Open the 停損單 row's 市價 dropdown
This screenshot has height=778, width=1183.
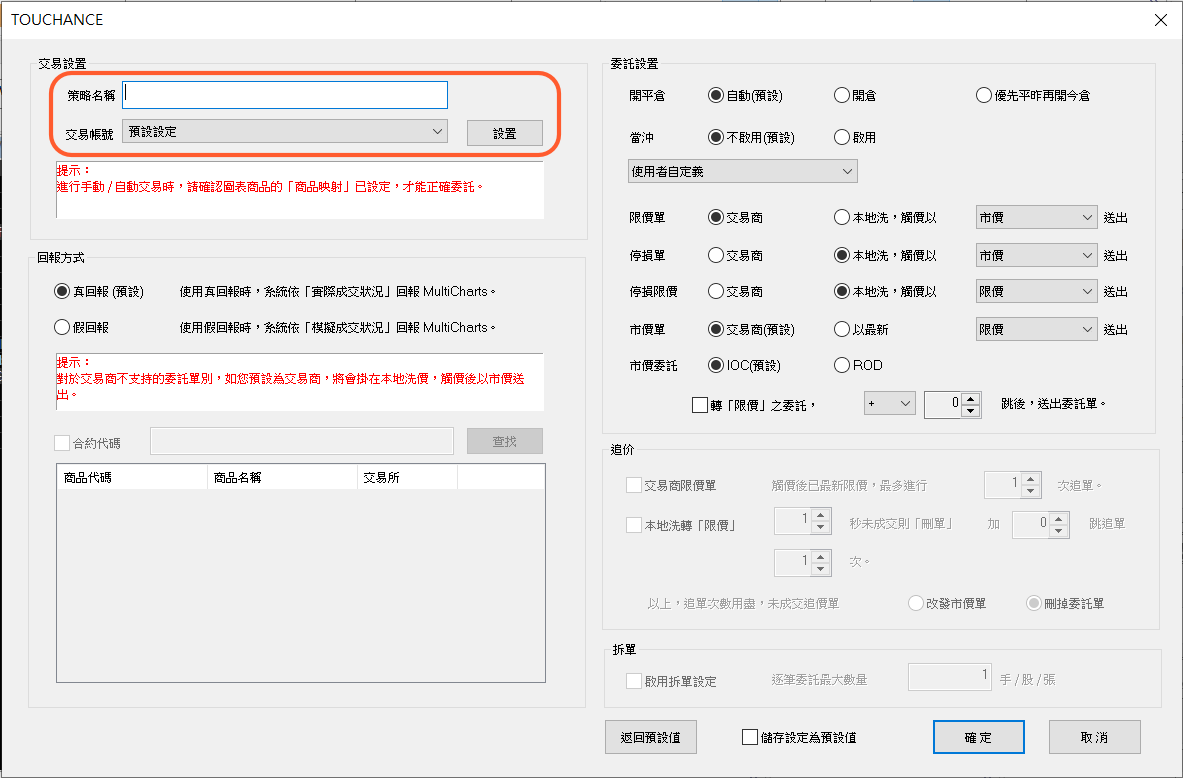(x=1036, y=255)
